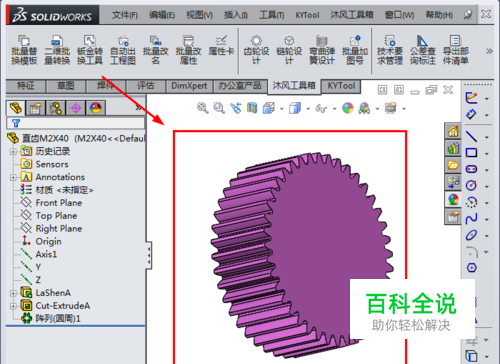Open the 文件(F) menu
Image resolution: width=500 pixels, height=364 pixels.
[125, 15]
